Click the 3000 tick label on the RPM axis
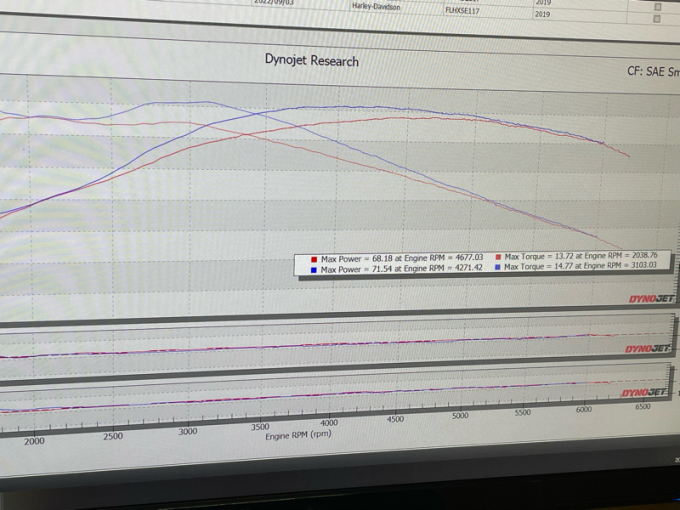 pos(188,432)
